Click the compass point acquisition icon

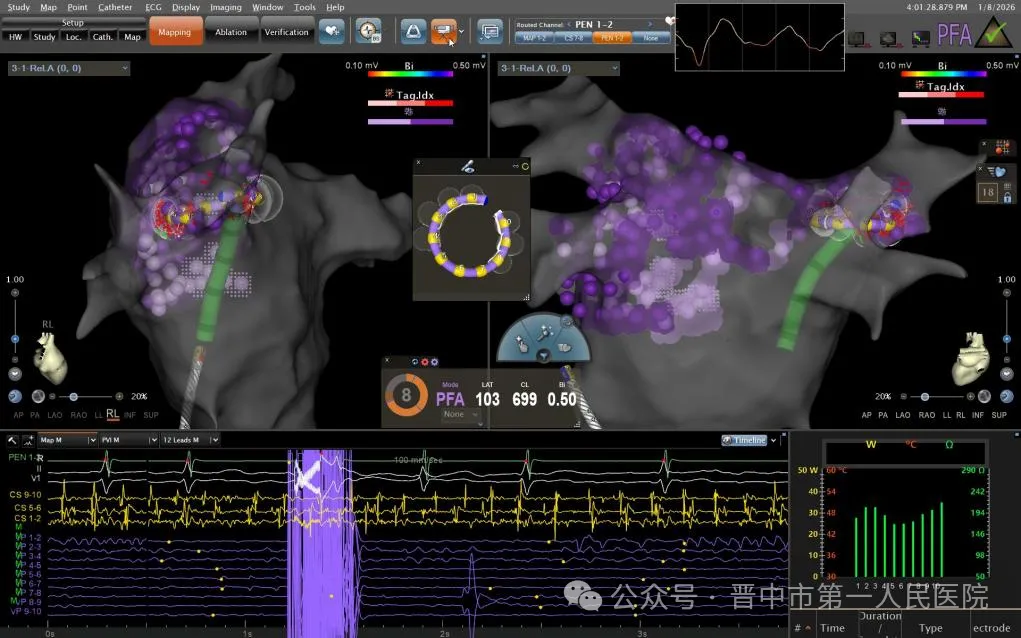click(369, 31)
